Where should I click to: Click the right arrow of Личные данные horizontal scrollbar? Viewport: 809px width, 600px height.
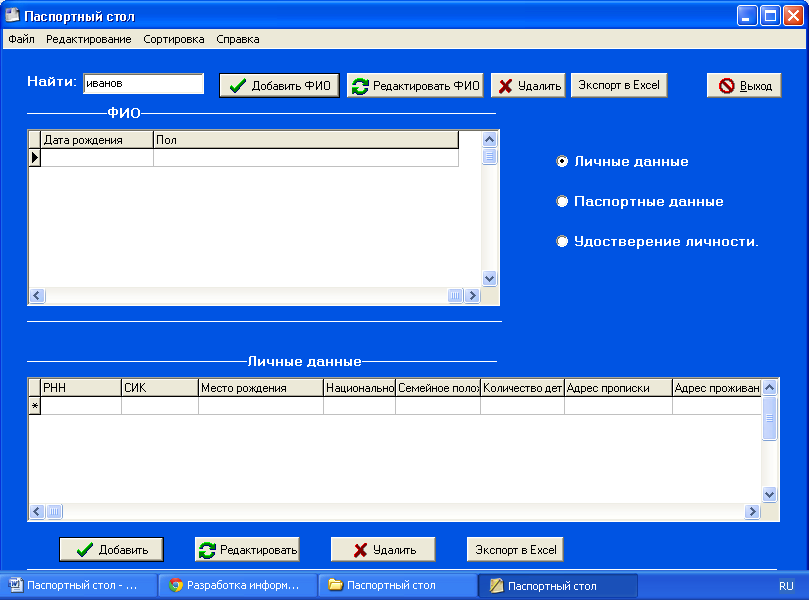click(x=752, y=511)
